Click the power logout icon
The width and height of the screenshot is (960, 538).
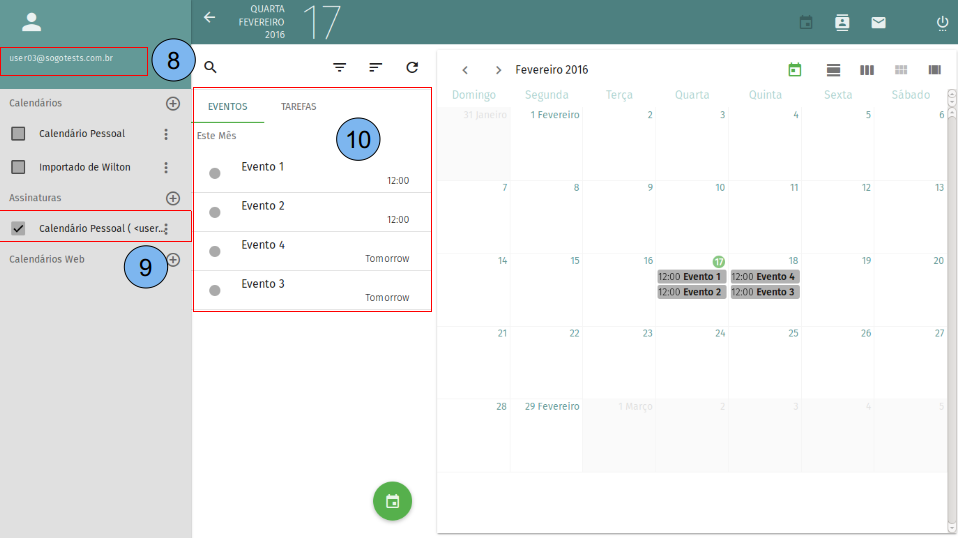942,22
